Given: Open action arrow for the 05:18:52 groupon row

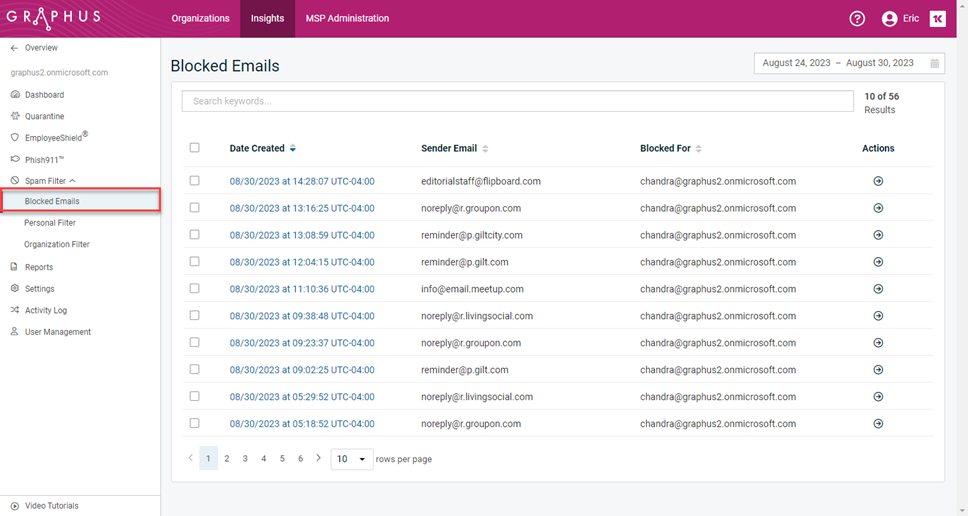Looking at the screenshot, I should click(878, 423).
